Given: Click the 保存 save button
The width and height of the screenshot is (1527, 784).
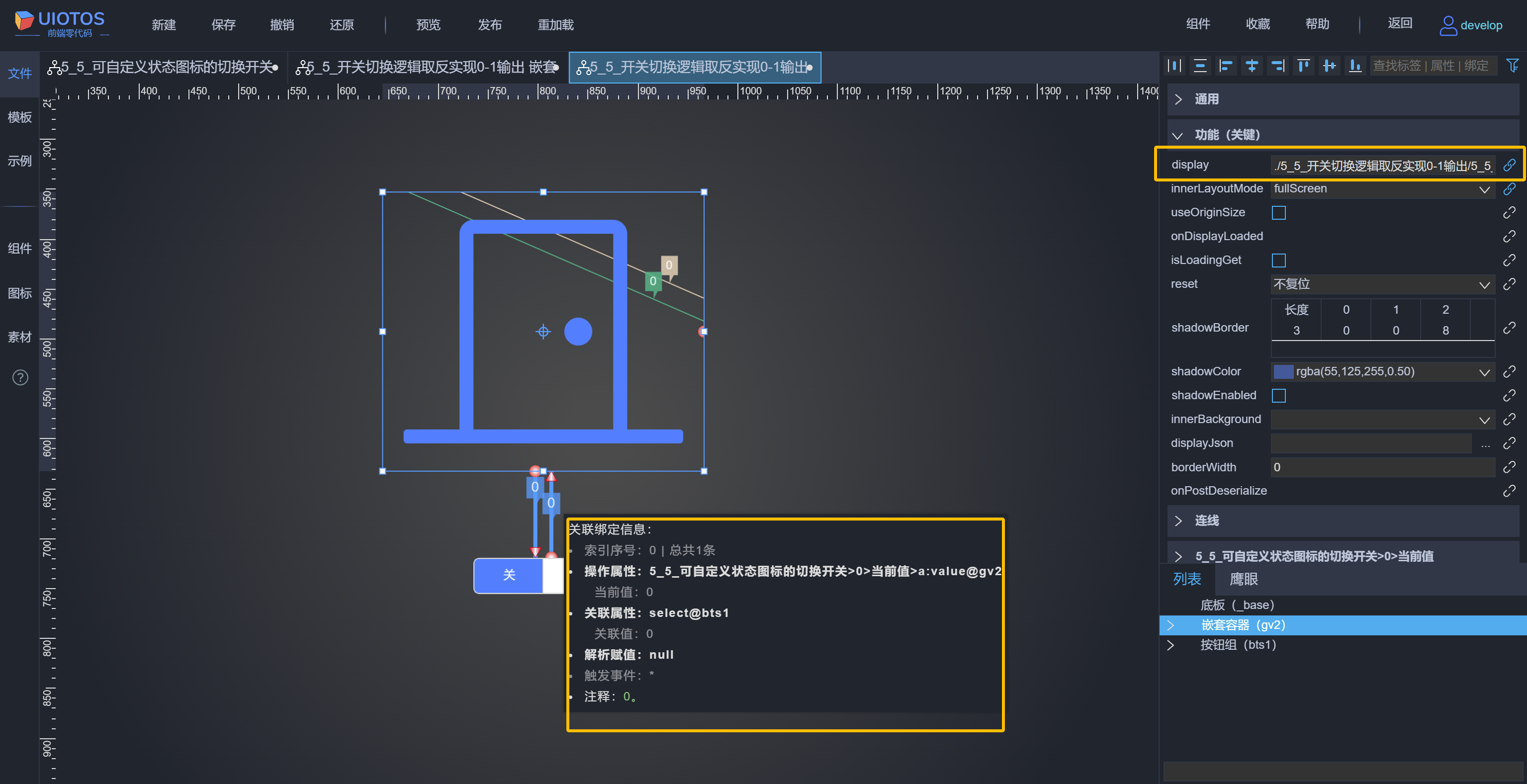Looking at the screenshot, I should point(223,25).
